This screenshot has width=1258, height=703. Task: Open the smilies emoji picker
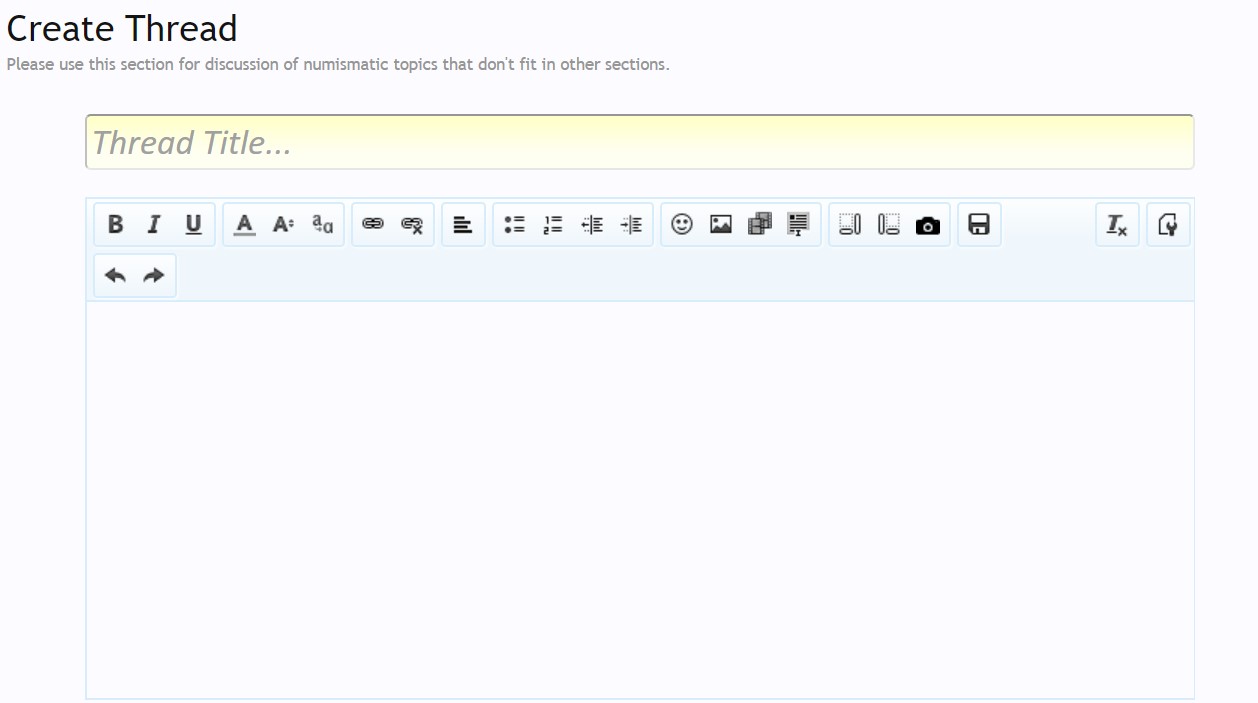(x=682, y=225)
